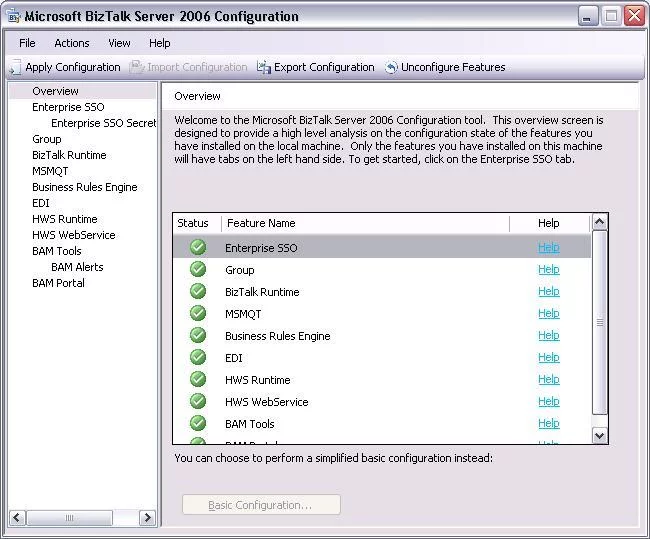Select EDI in the left navigation
This screenshot has height=539, width=650.
41,203
